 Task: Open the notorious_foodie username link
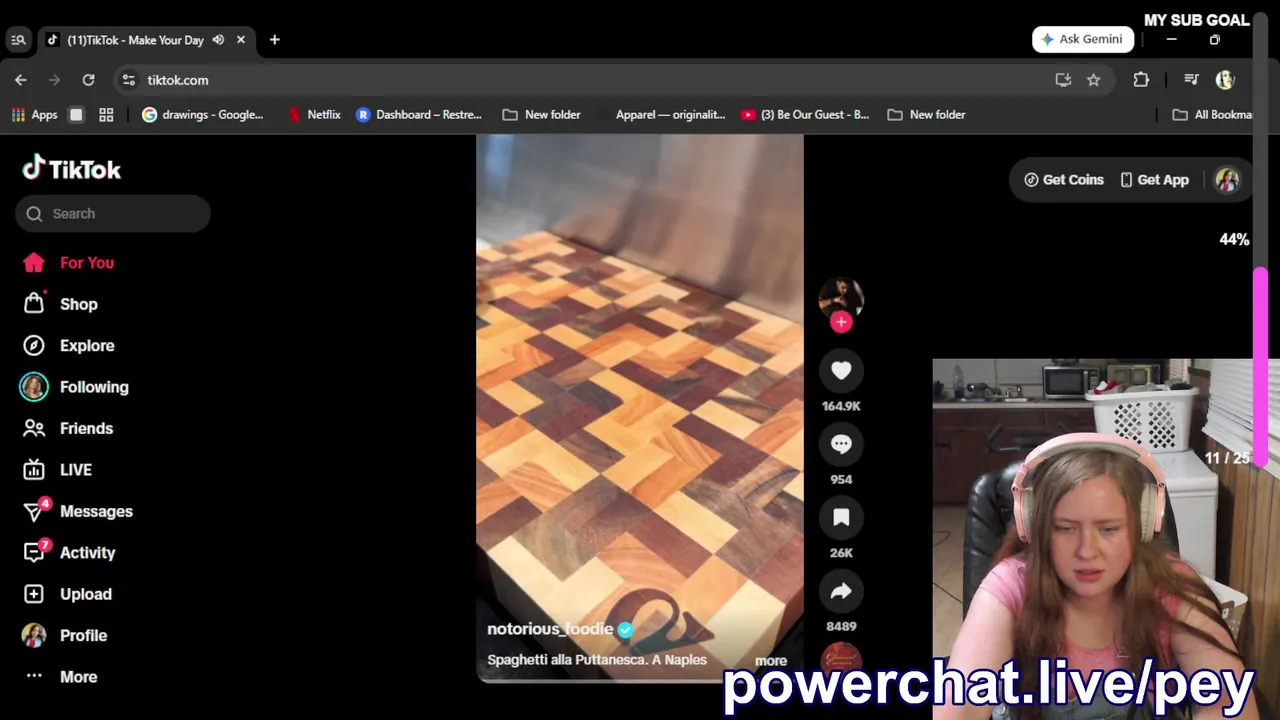click(550, 629)
